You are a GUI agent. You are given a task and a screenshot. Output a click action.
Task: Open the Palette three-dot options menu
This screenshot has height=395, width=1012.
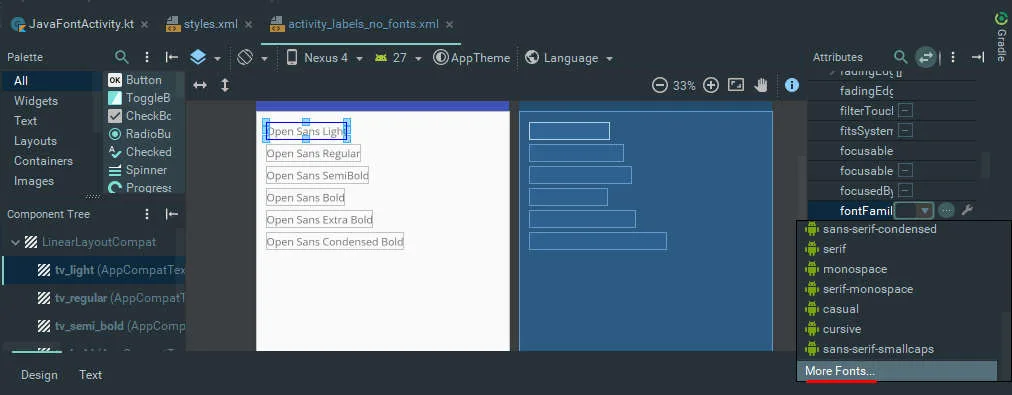tap(147, 57)
